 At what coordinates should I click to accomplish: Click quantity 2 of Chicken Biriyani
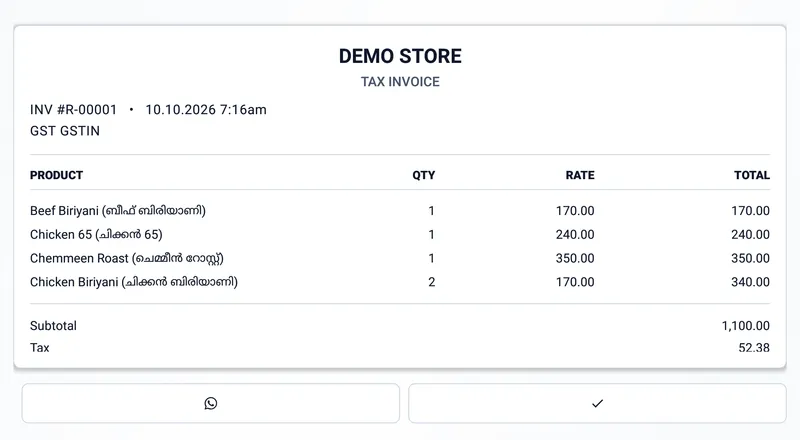[432, 282]
